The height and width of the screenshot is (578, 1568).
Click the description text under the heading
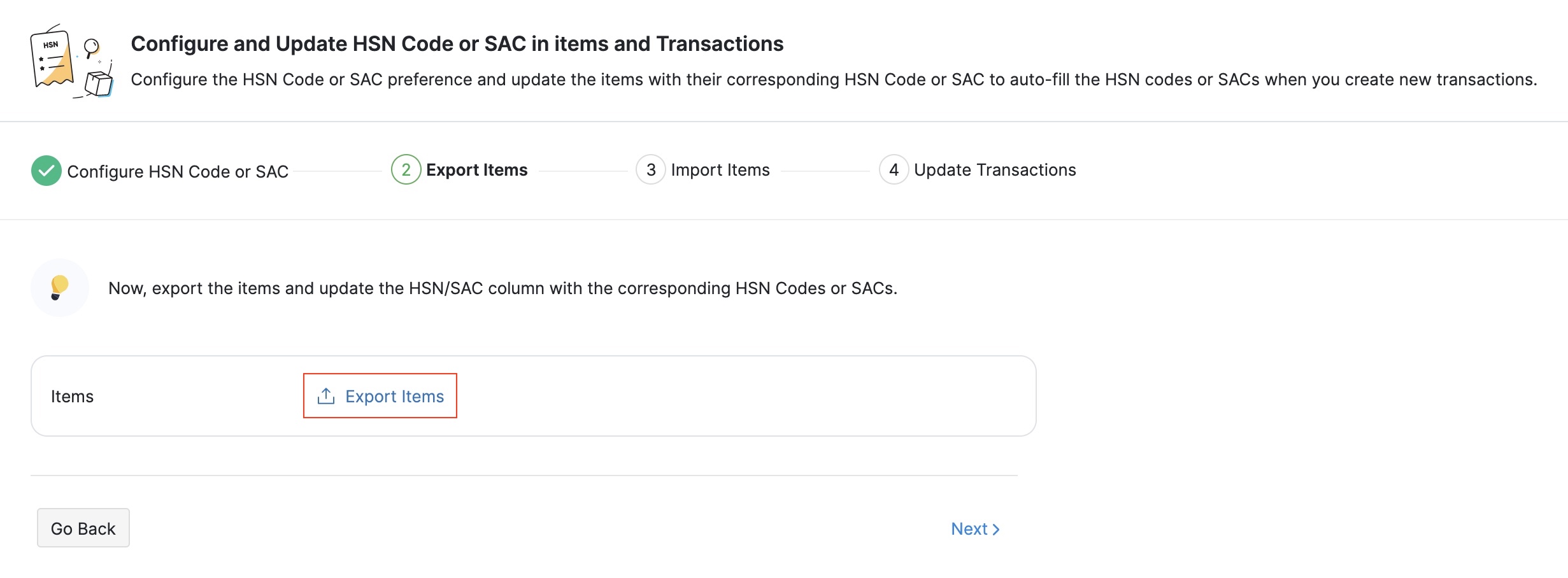833,80
